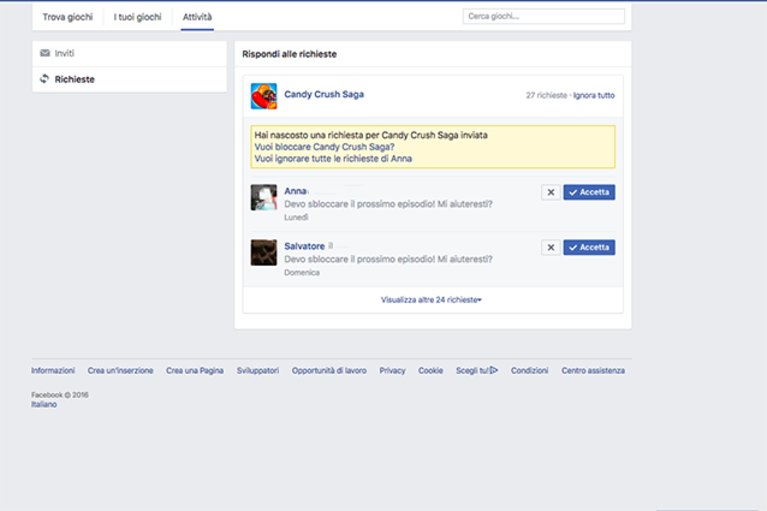Dismiss Salvatore's request with the X
This screenshot has height=511, width=767.
click(551, 247)
